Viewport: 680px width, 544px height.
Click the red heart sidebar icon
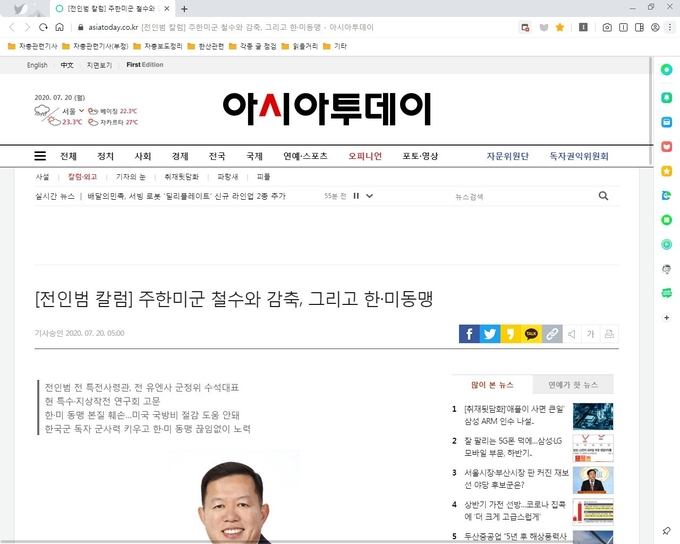(667, 146)
